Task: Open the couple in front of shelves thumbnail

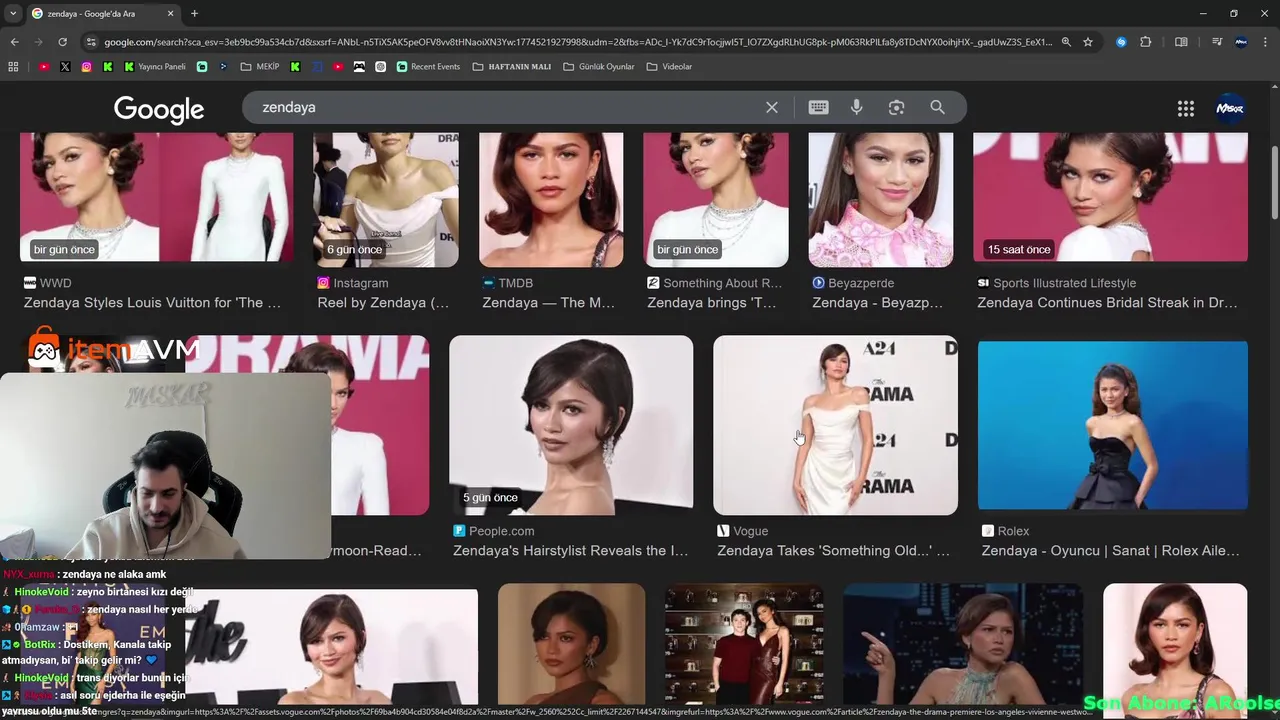Action: point(745,644)
